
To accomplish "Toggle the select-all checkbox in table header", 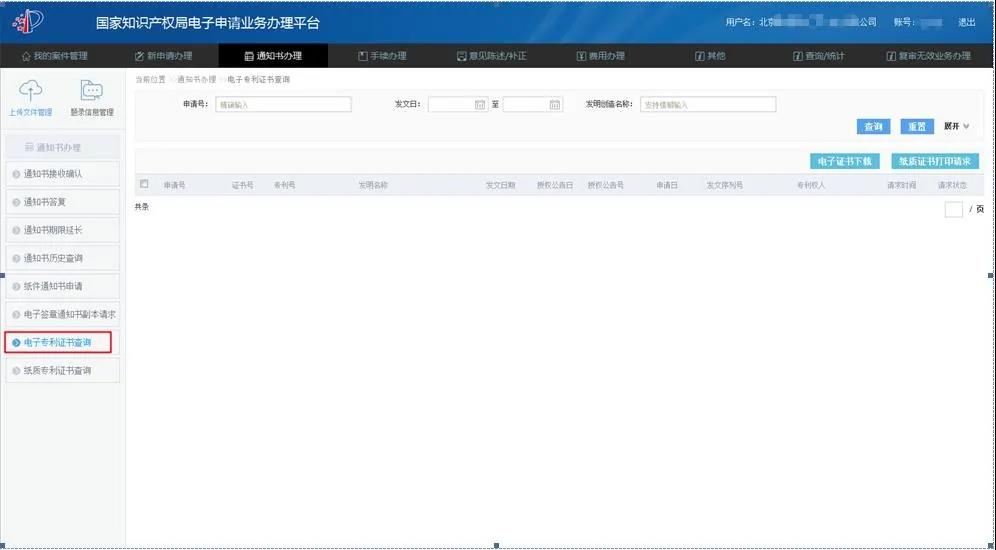I will pos(144,184).
